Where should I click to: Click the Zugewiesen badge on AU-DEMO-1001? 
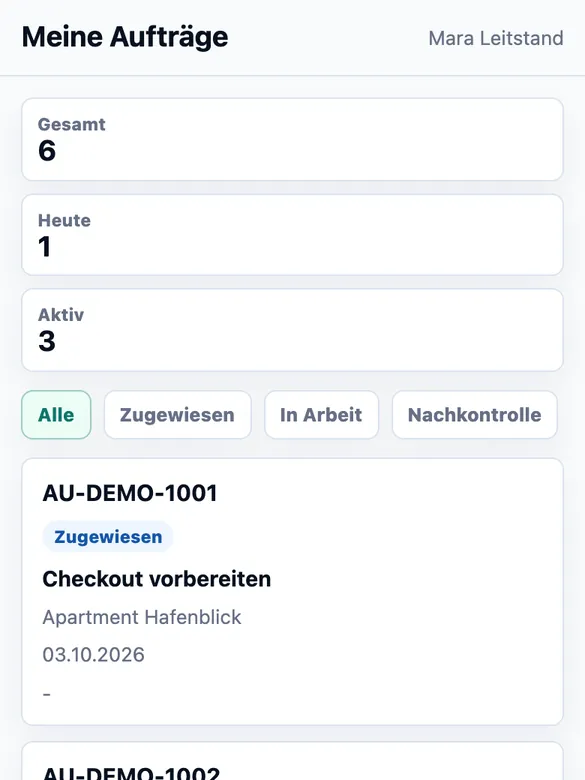pos(108,537)
